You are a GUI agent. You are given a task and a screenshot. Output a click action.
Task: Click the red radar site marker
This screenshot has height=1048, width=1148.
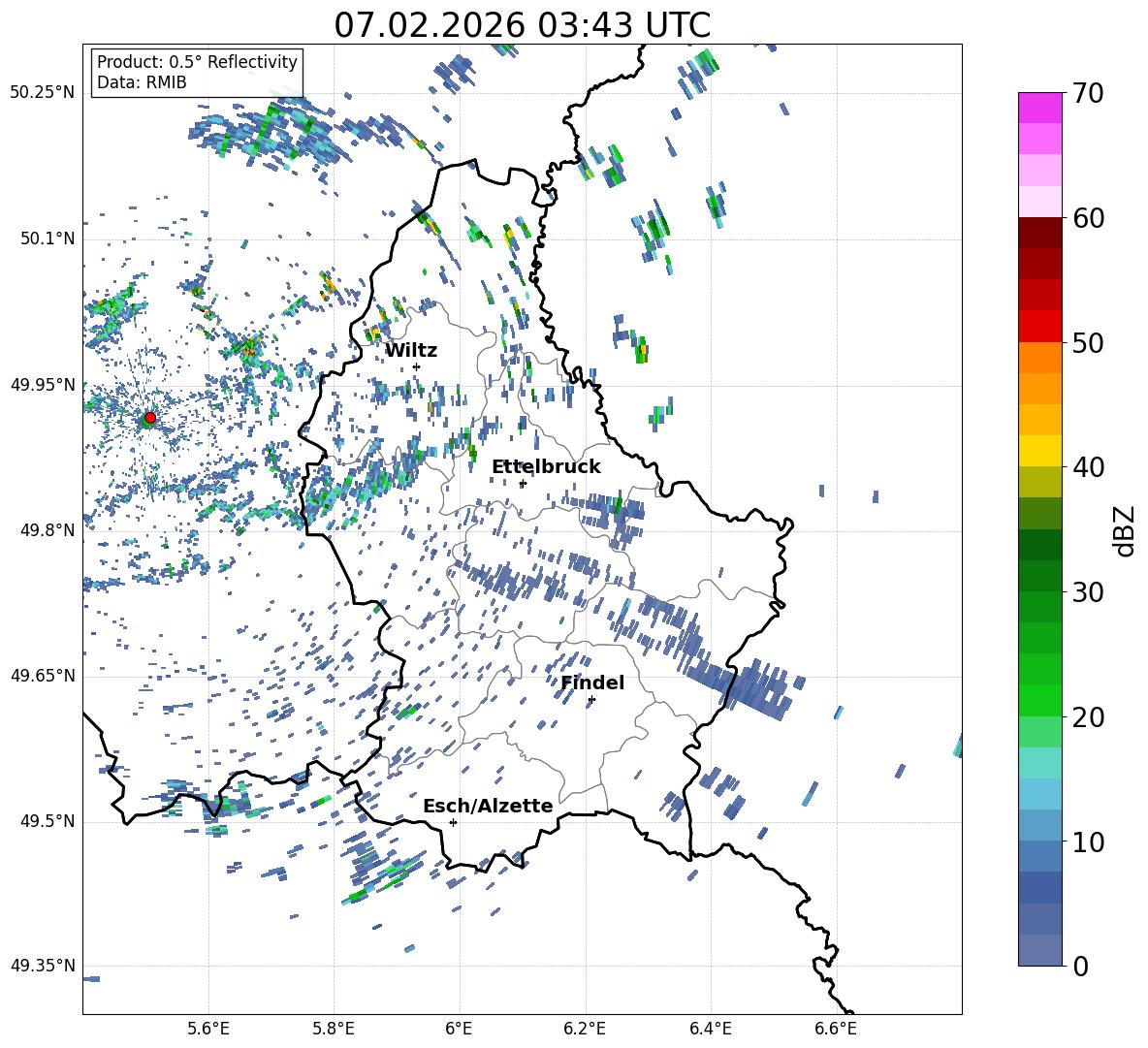[x=149, y=418]
